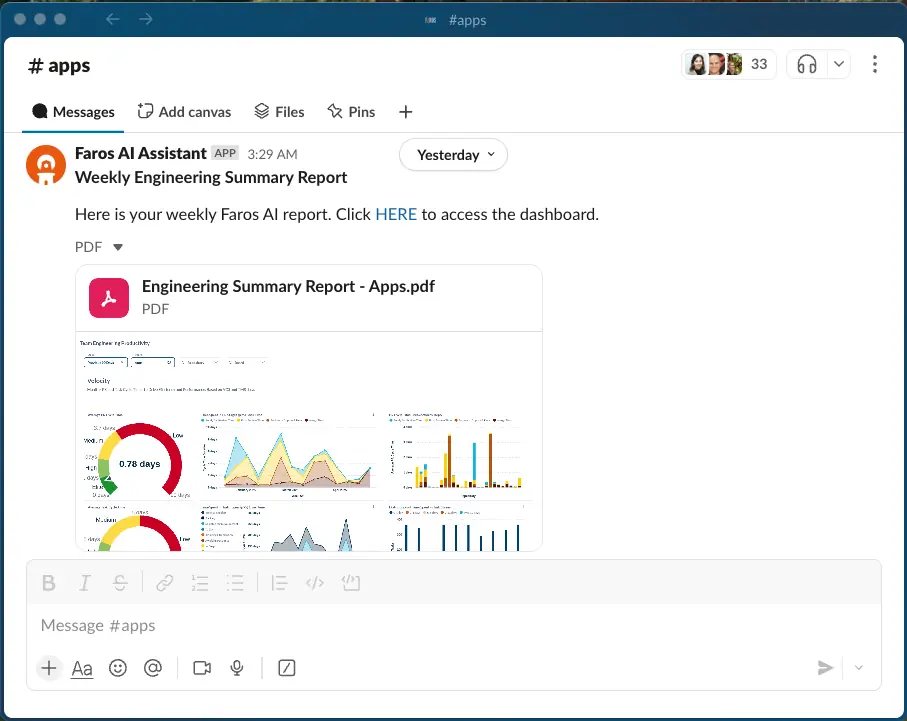Toggle the Aa formatting bar
The height and width of the screenshot is (721, 907).
[81, 668]
